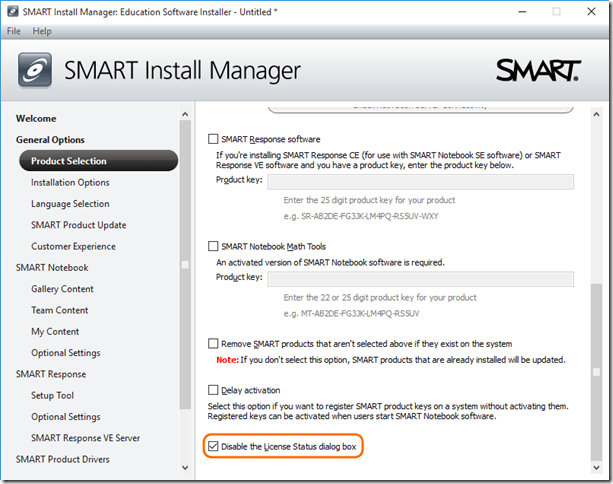Open the Help menu
Image resolution: width=613 pixels, height=484 pixels.
42,31
